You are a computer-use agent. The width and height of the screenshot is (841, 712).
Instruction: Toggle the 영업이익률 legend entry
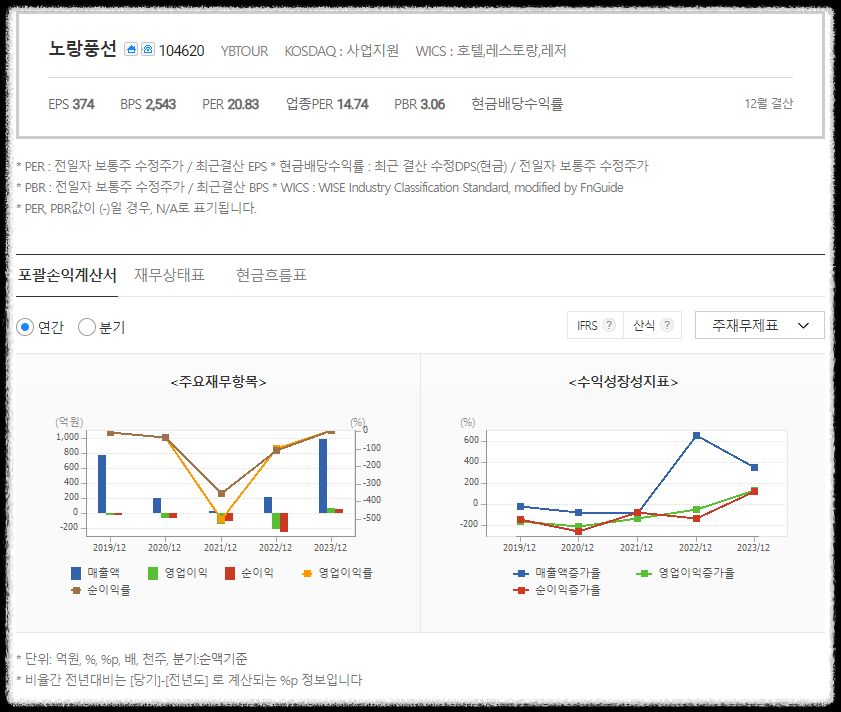click(x=337, y=573)
